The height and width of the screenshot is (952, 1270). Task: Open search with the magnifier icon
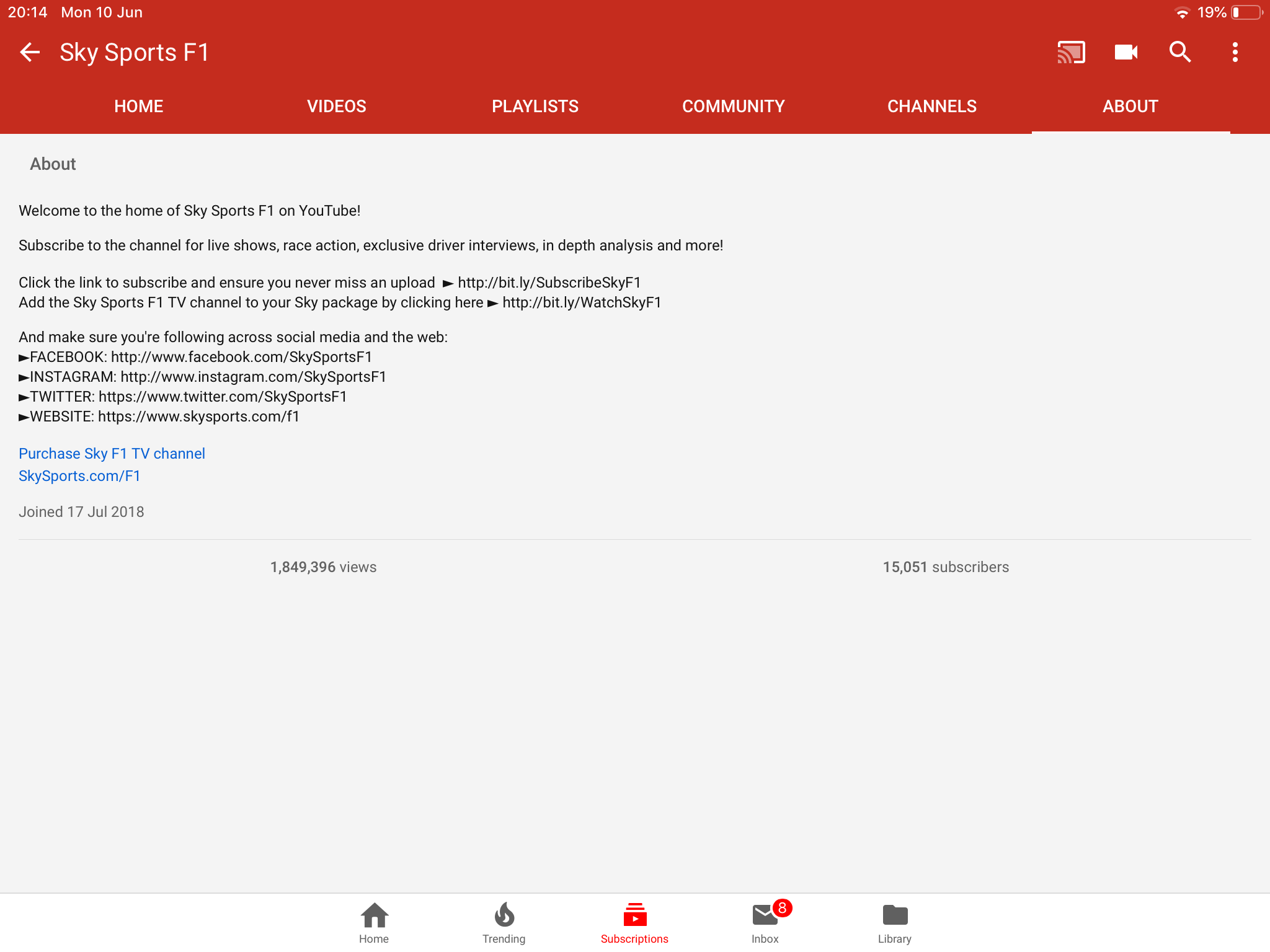(x=1180, y=52)
